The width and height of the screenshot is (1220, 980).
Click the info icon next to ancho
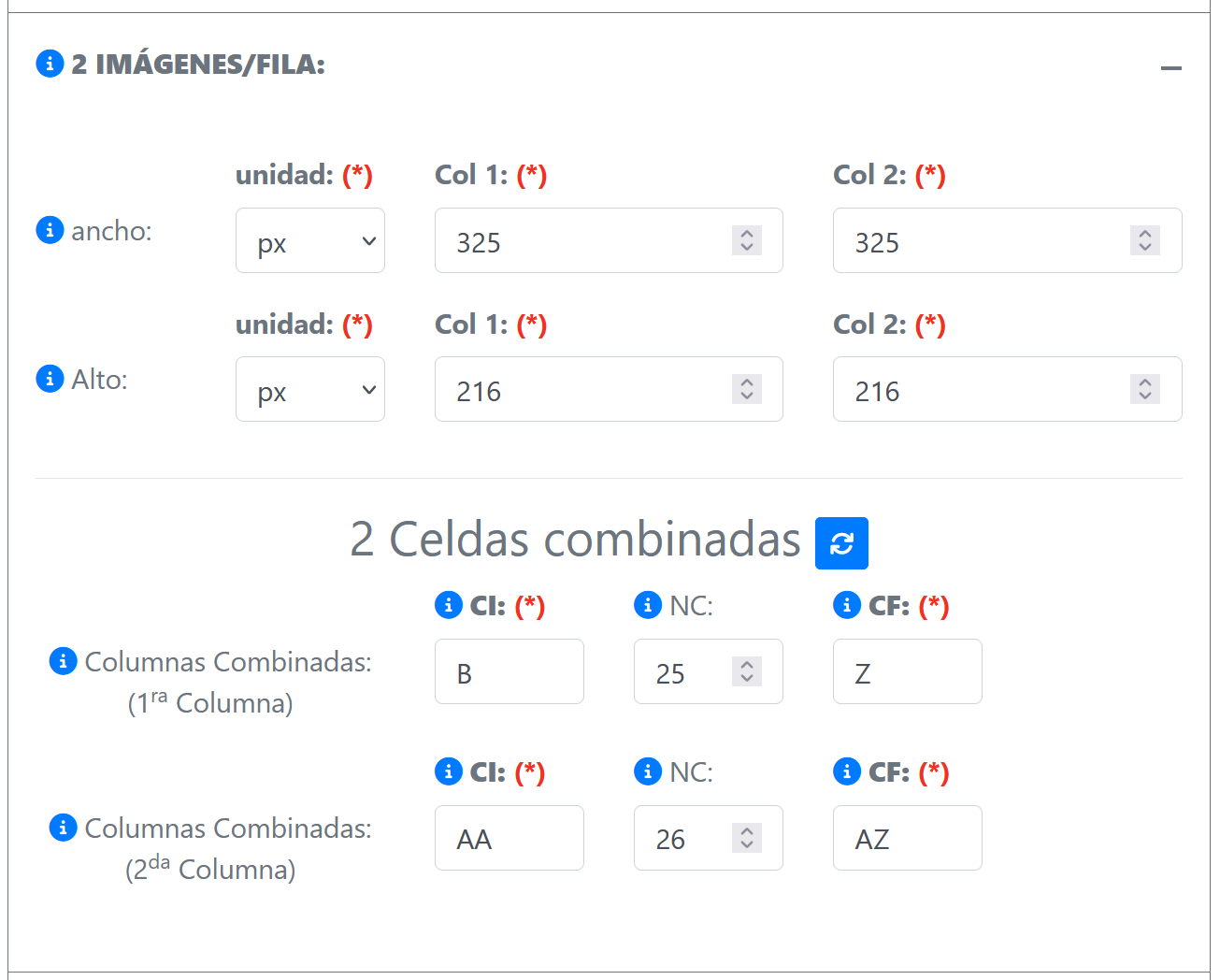coord(50,230)
